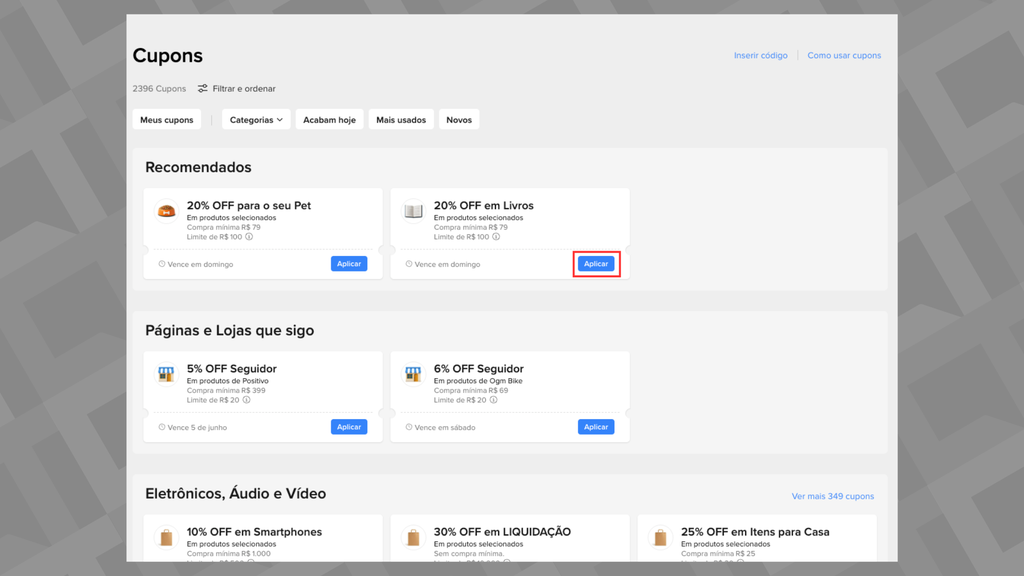Click the 20% OFF para o seu Pet title
This screenshot has height=576, width=1024.
click(x=249, y=205)
